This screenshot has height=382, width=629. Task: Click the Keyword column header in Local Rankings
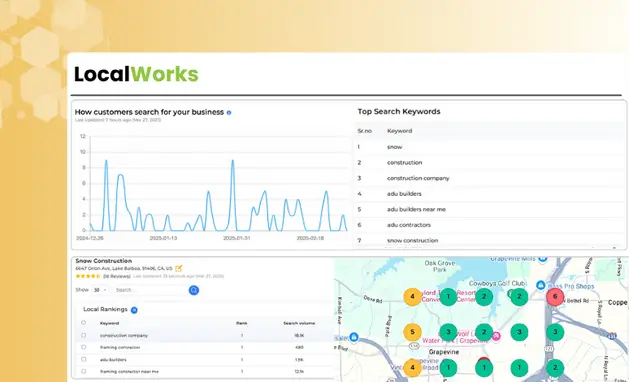point(110,323)
